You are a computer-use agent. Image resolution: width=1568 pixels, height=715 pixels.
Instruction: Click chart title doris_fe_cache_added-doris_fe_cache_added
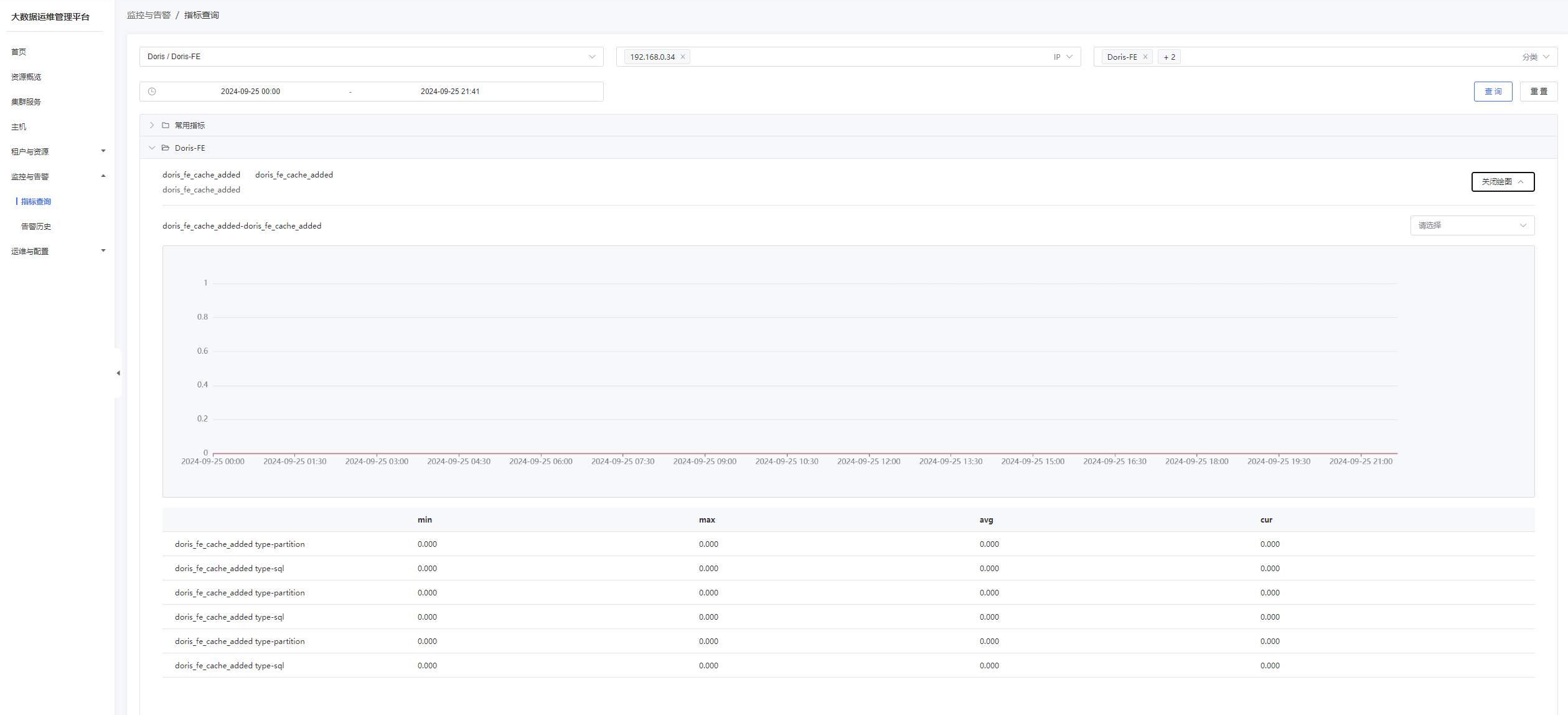coord(242,226)
